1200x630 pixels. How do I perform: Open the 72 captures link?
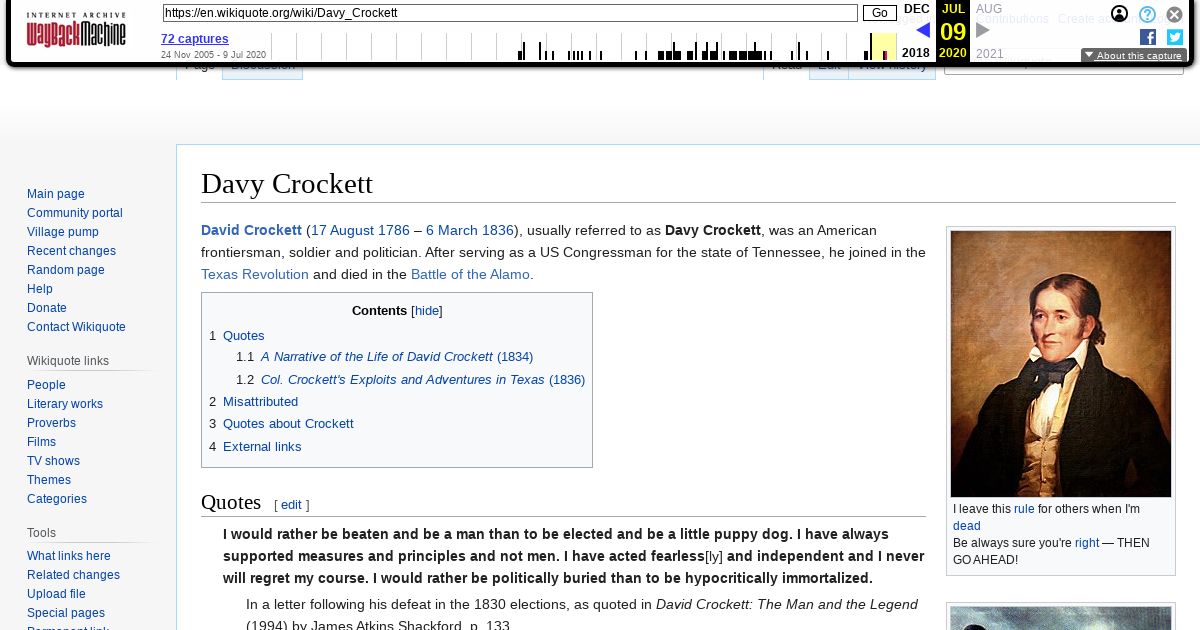pos(195,39)
